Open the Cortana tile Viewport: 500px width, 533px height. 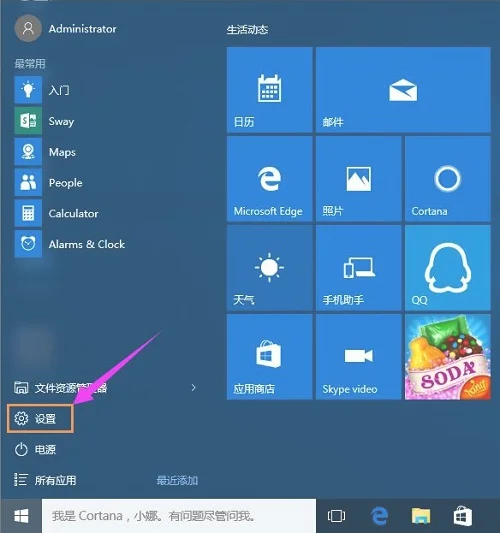[x=448, y=179]
